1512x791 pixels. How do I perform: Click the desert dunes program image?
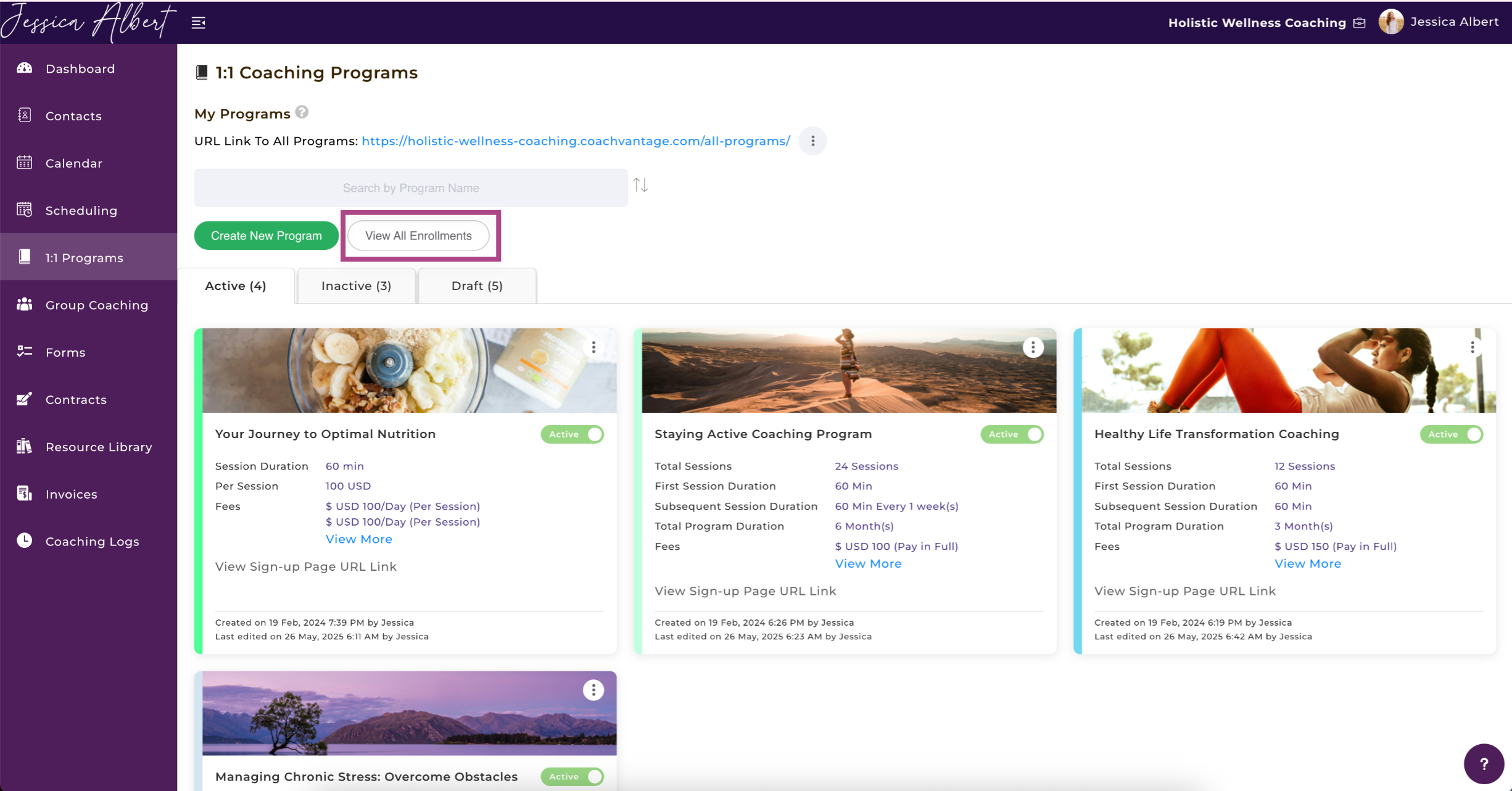849,370
